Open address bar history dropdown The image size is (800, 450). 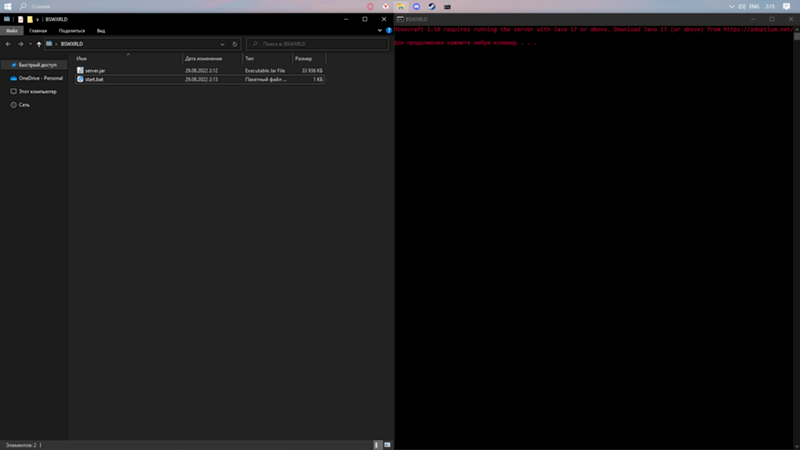point(222,44)
